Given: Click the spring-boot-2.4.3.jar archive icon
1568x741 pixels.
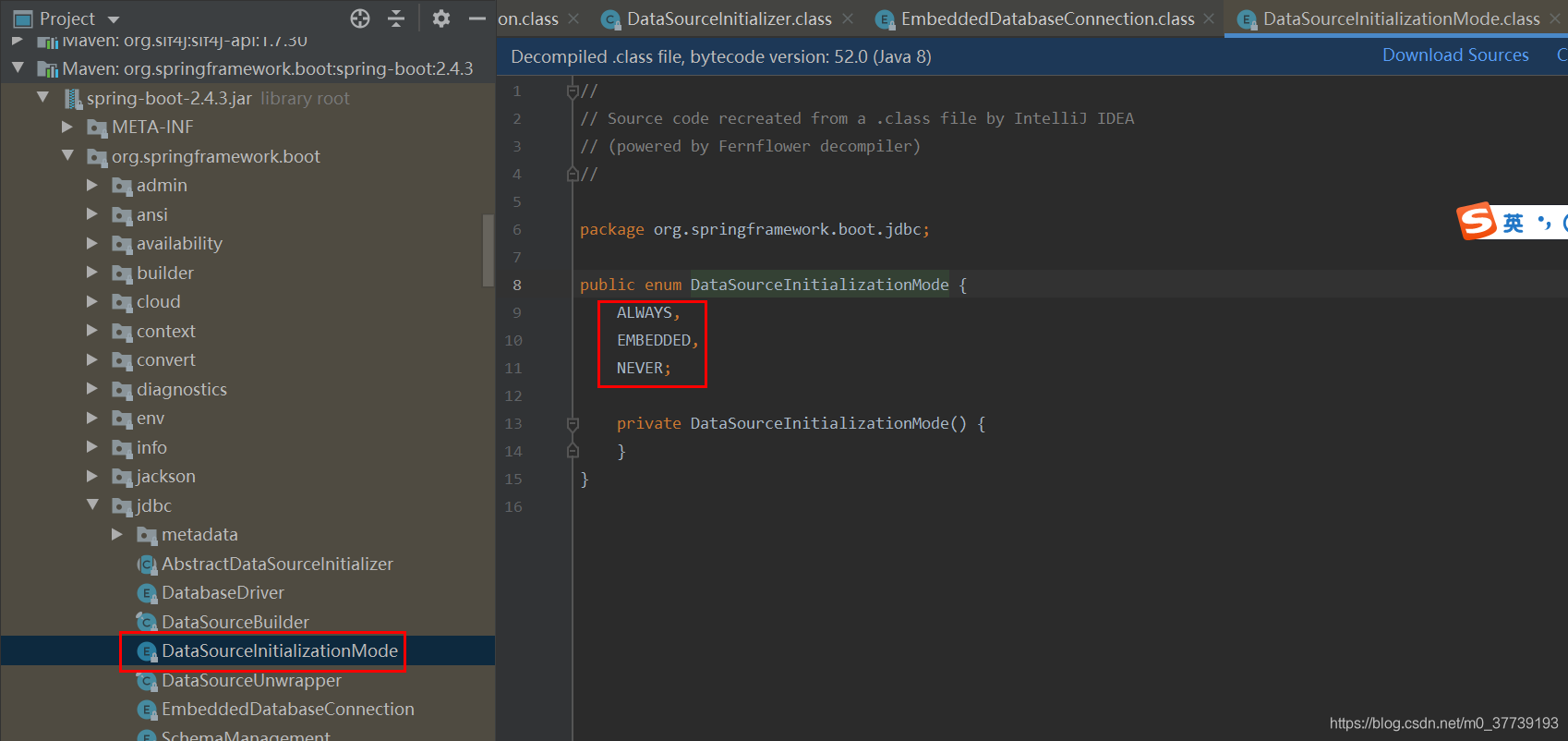Looking at the screenshot, I should [x=73, y=98].
